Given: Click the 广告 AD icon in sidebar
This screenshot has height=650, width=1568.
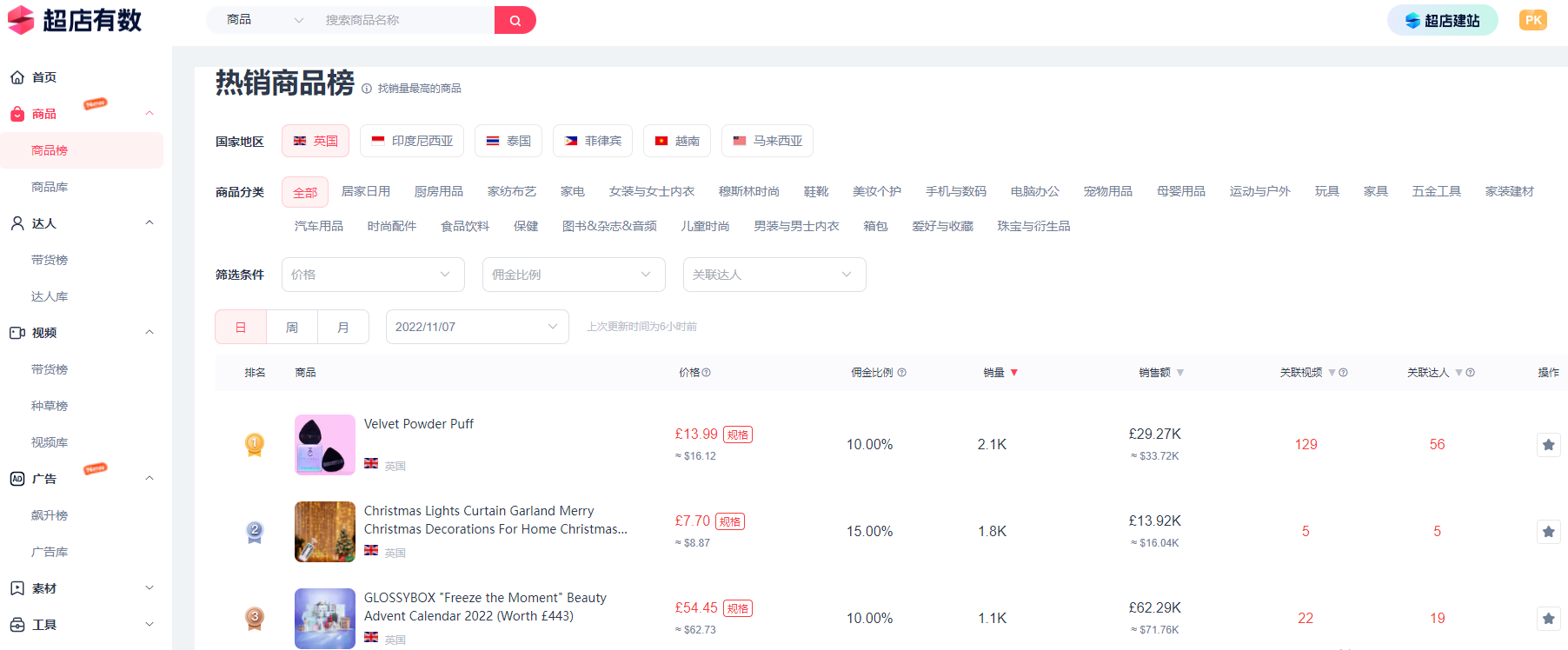Looking at the screenshot, I should pos(17,479).
